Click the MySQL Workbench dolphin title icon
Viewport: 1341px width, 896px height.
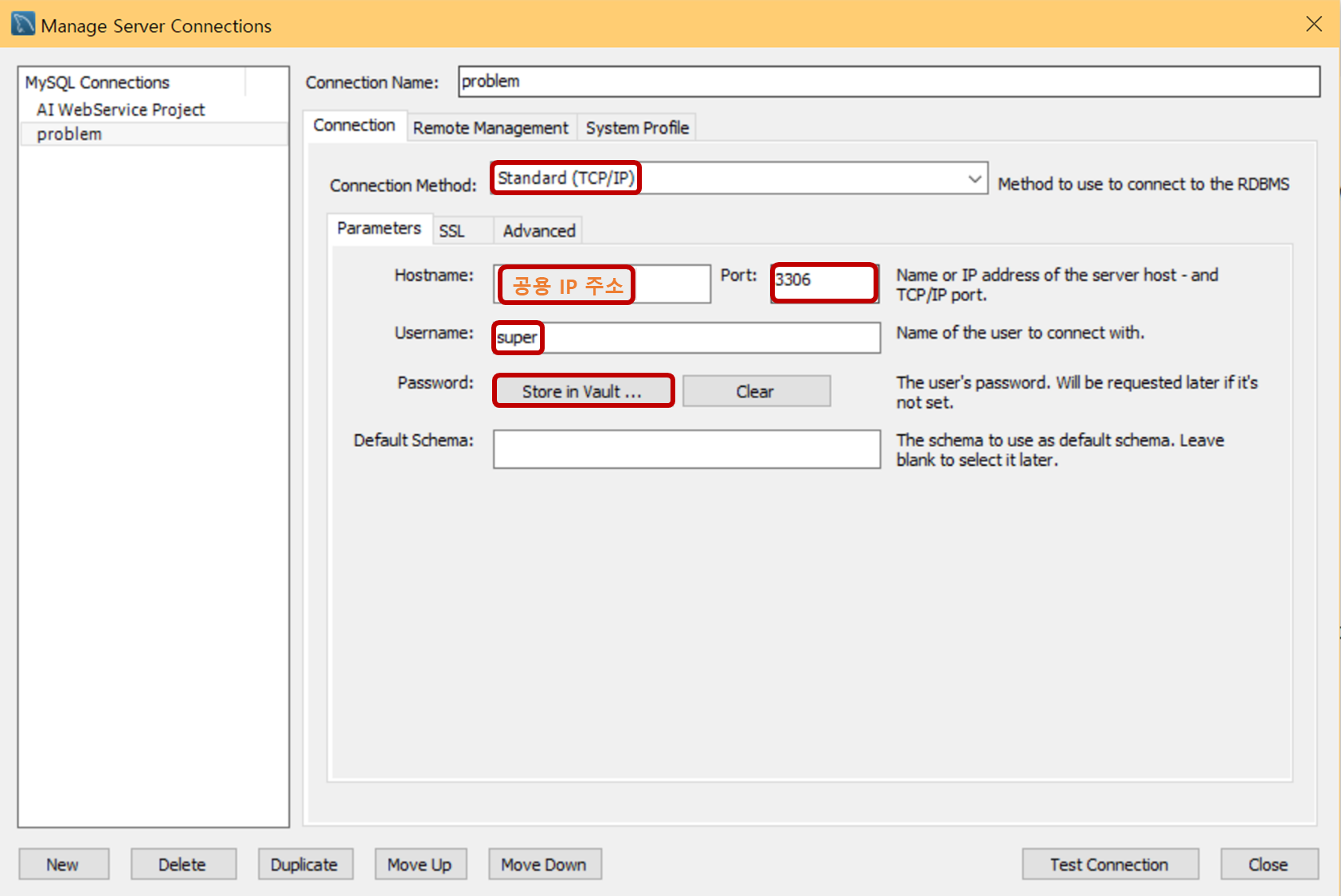[23, 24]
